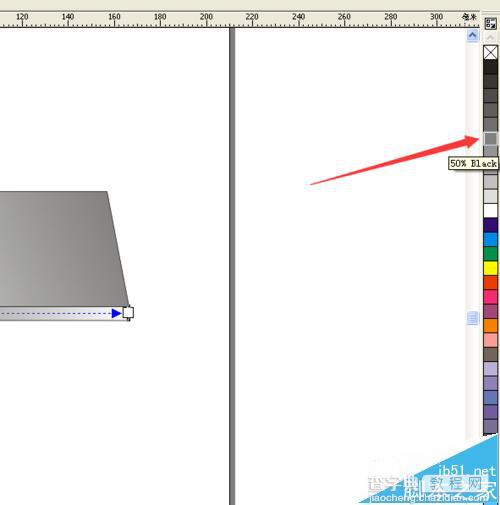Click the gray trapezoid shape
The width and height of the screenshot is (500, 505).
pos(60,248)
